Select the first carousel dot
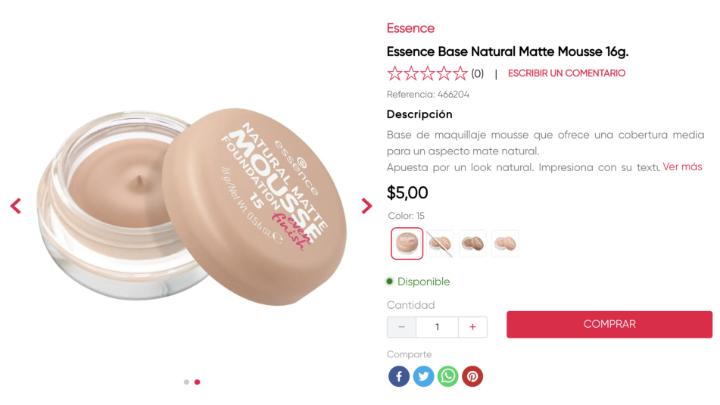This screenshot has height=405, width=720. (x=186, y=382)
